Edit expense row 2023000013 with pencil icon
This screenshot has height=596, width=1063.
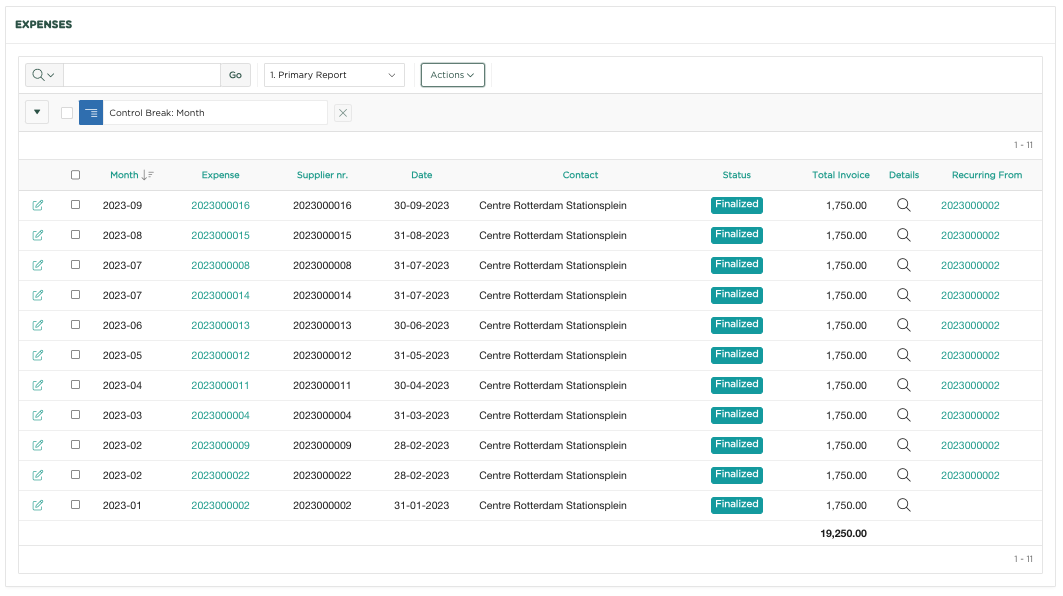pos(38,325)
